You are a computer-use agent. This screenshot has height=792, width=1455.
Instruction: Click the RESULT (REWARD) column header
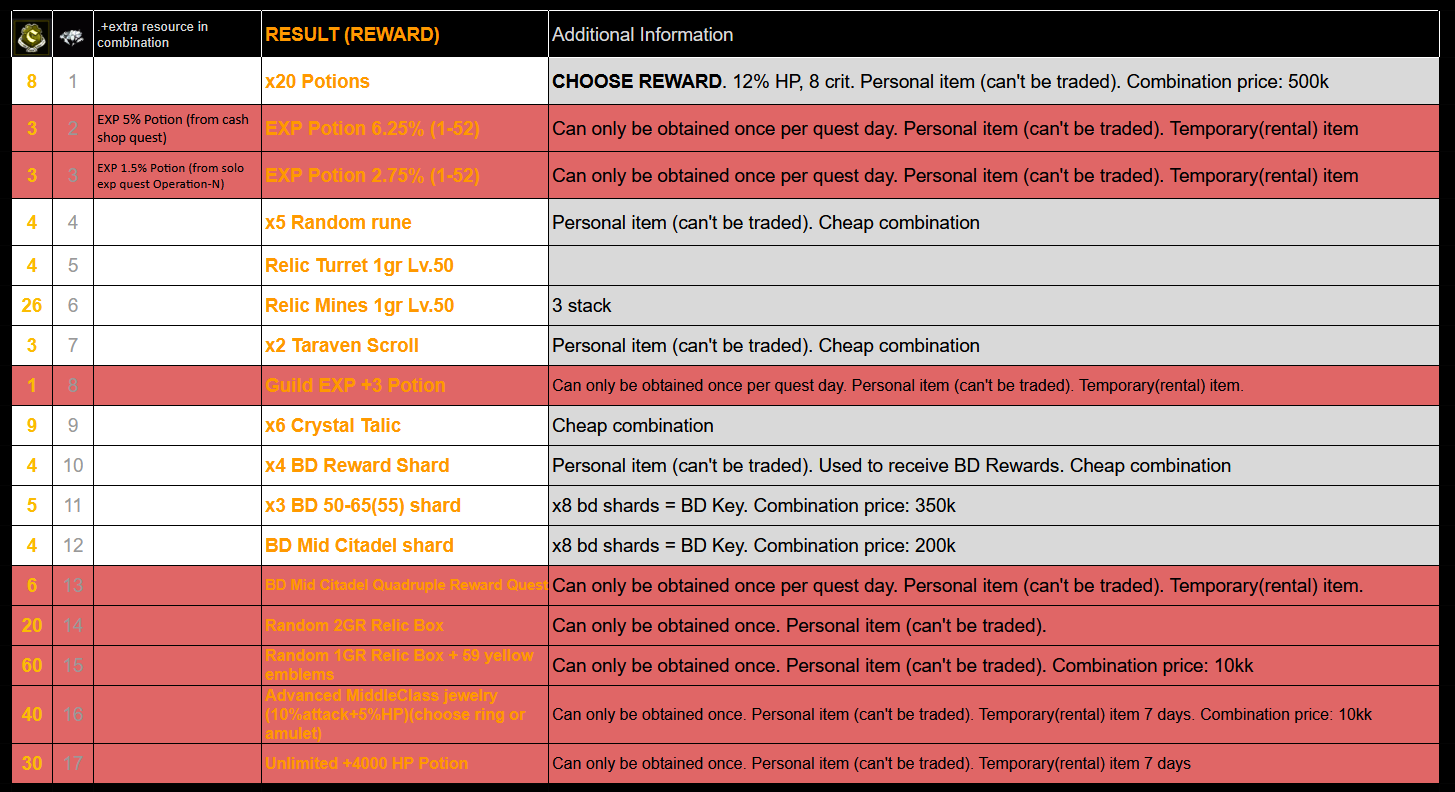pos(352,35)
